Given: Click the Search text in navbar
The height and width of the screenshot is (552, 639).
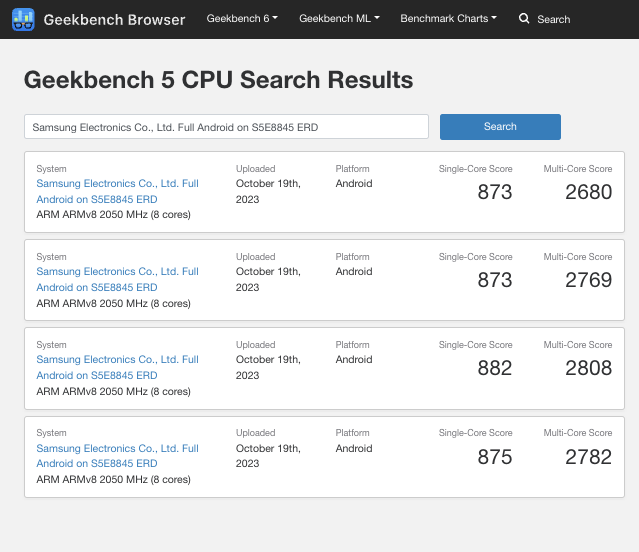Looking at the screenshot, I should click(x=553, y=19).
